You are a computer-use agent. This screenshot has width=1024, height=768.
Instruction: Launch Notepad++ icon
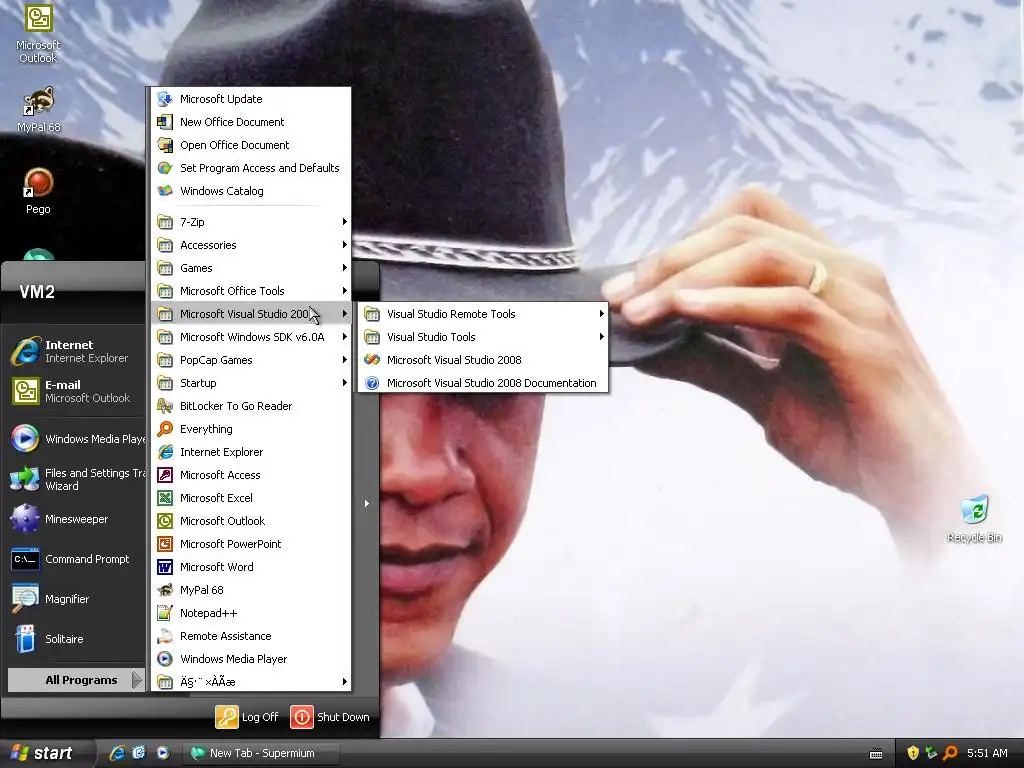click(165, 613)
